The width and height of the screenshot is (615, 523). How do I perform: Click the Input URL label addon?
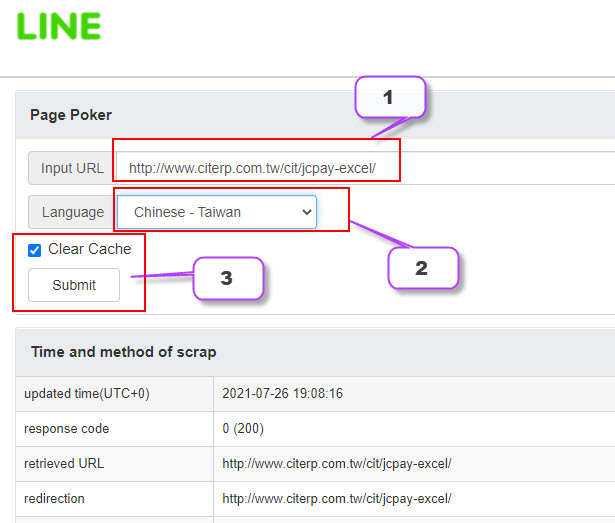[71, 168]
